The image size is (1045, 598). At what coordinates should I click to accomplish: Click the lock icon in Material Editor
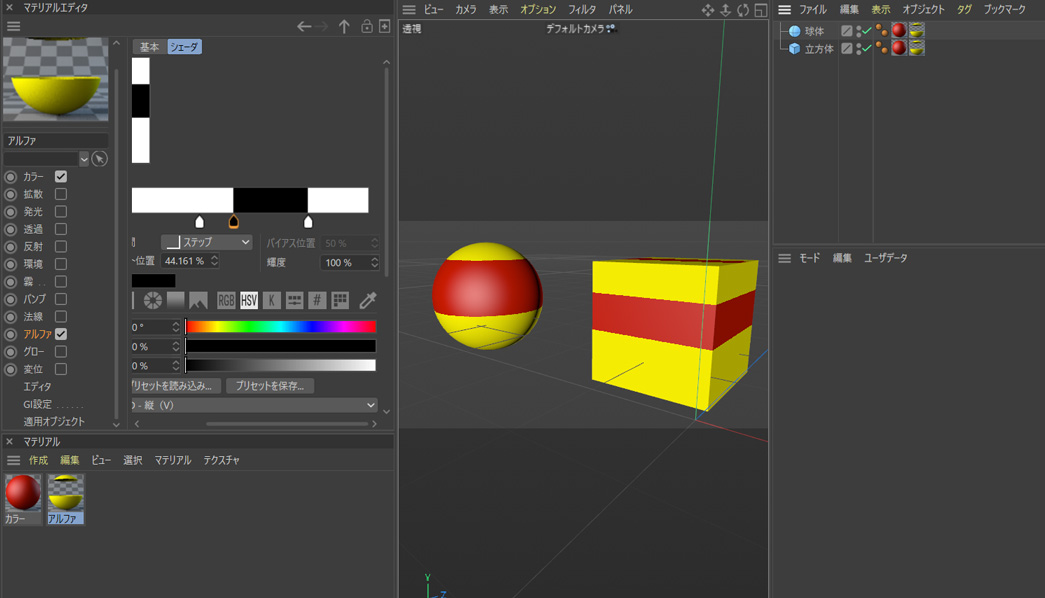(367, 27)
